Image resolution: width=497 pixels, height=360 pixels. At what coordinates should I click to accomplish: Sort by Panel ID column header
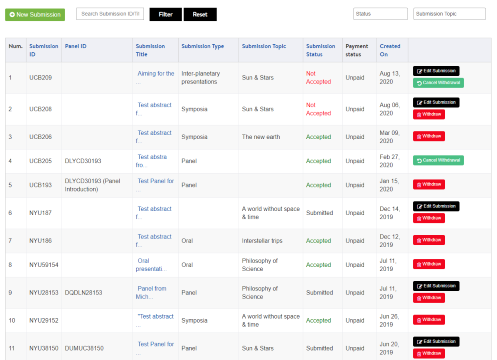[x=75, y=46]
